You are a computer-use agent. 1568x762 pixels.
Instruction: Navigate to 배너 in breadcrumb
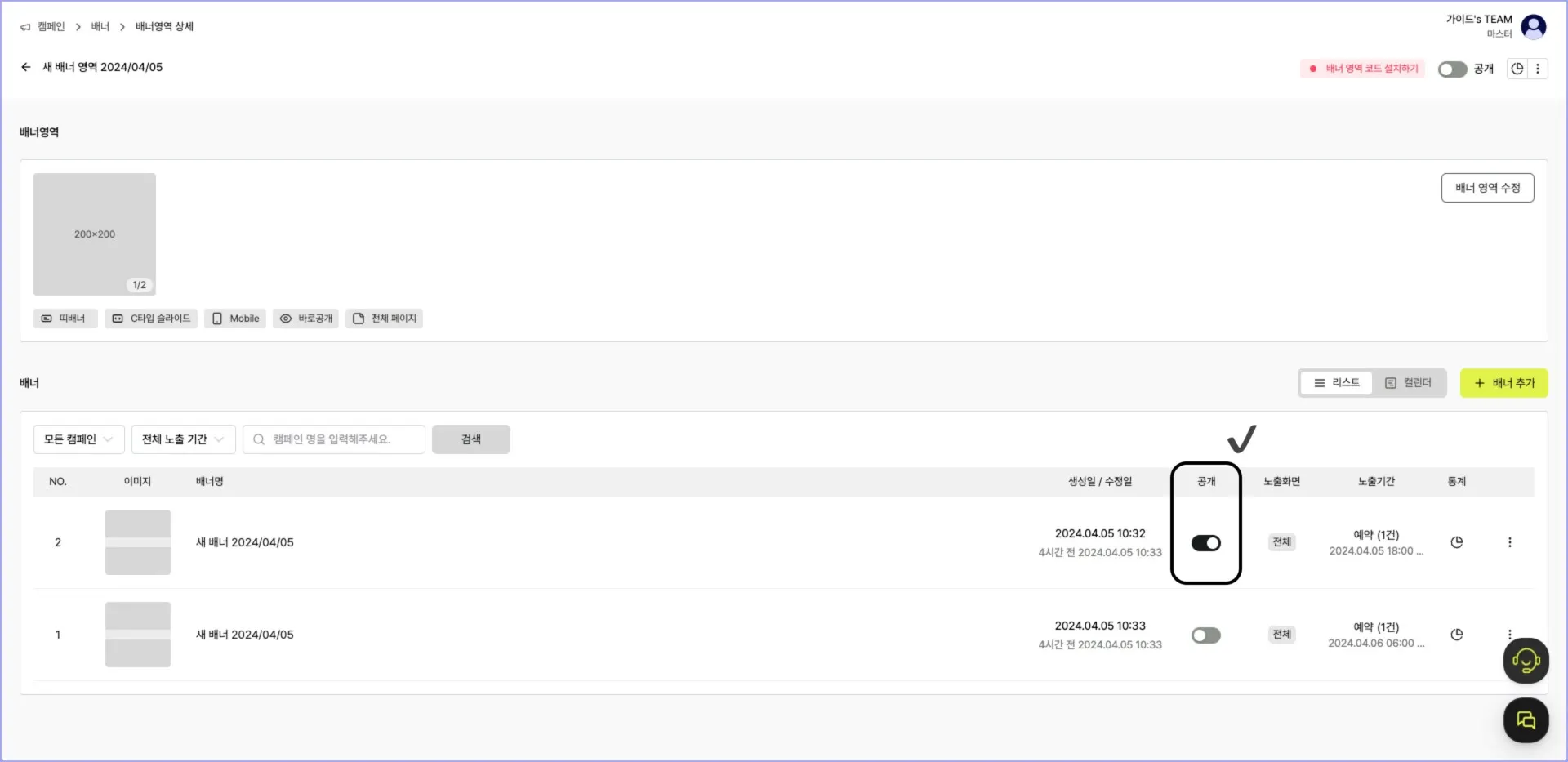click(100, 27)
